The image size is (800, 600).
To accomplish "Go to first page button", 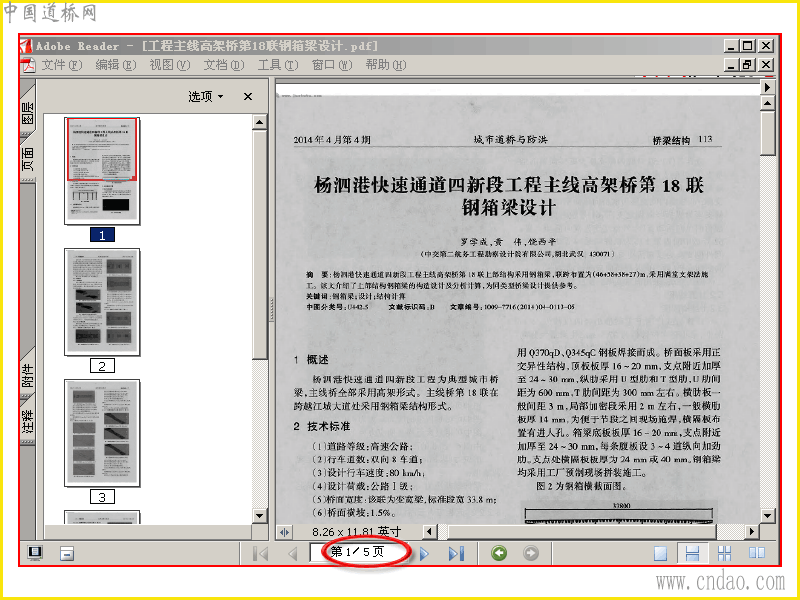I will (x=261, y=553).
